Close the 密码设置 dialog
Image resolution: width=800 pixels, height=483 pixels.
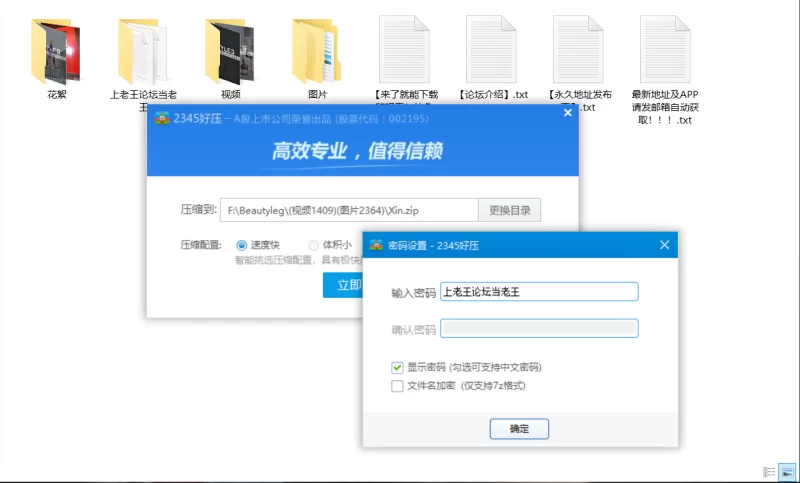point(664,245)
